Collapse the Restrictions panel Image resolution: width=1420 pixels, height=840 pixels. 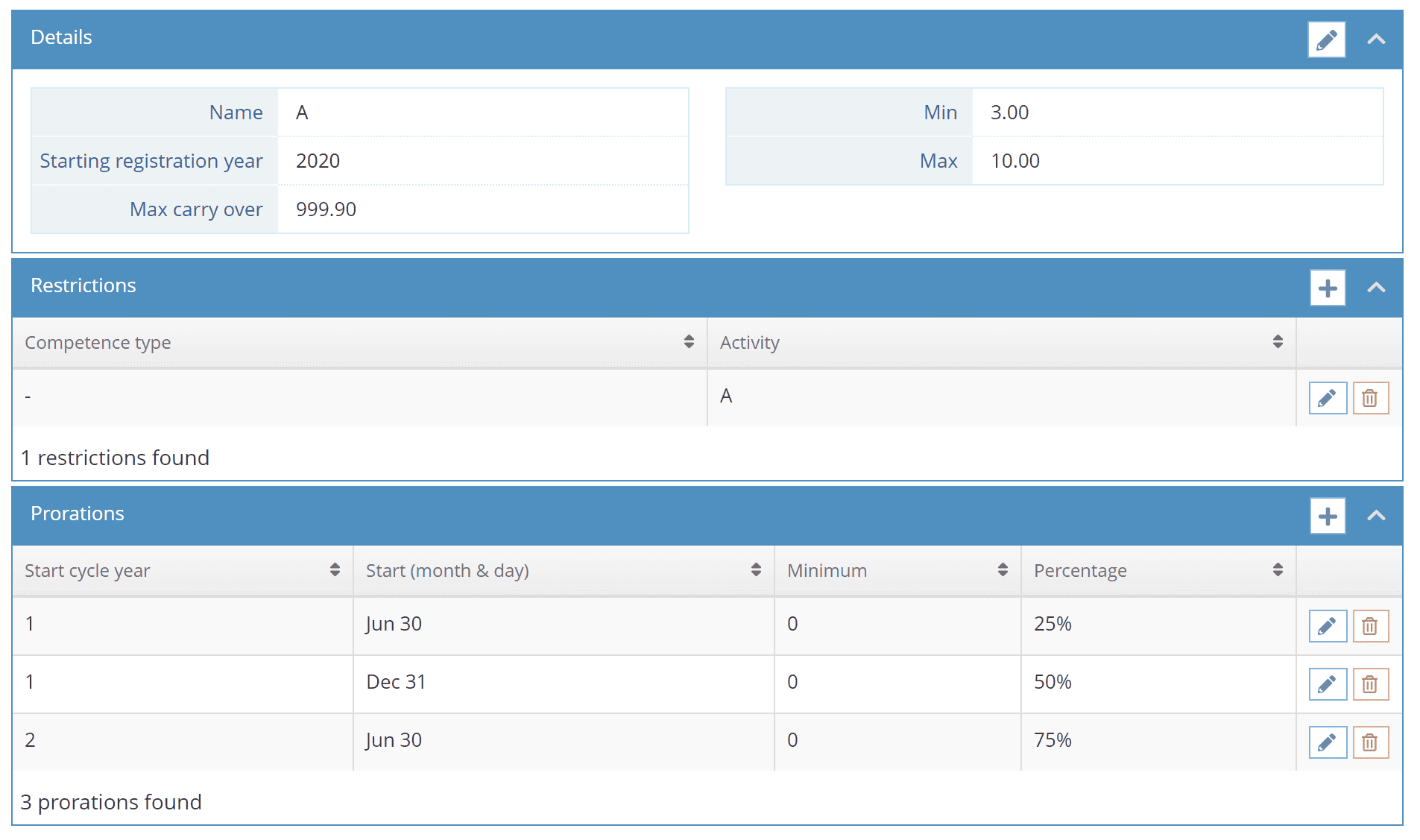pyautogui.click(x=1376, y=288)
